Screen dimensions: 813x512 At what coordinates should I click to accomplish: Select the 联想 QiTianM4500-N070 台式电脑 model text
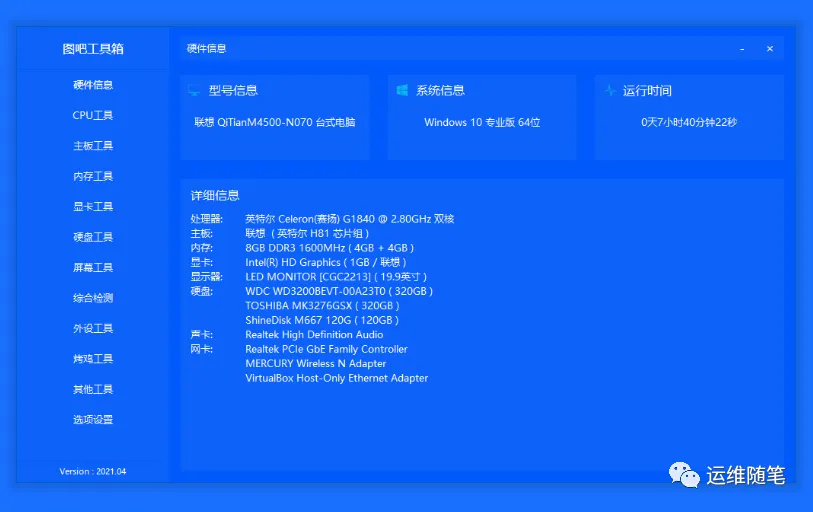275,122
